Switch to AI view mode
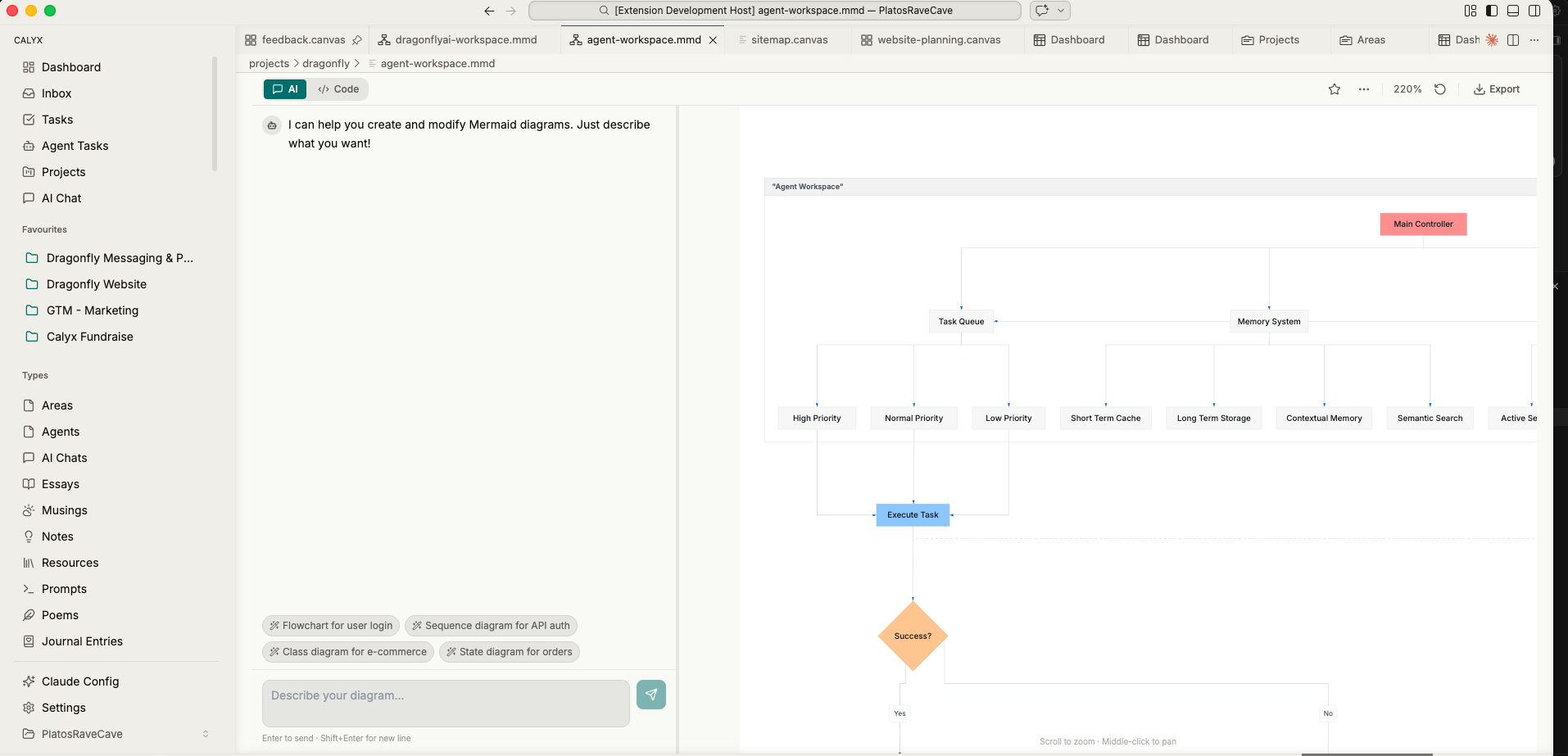The image size is (1568, 756). point(285,89)
